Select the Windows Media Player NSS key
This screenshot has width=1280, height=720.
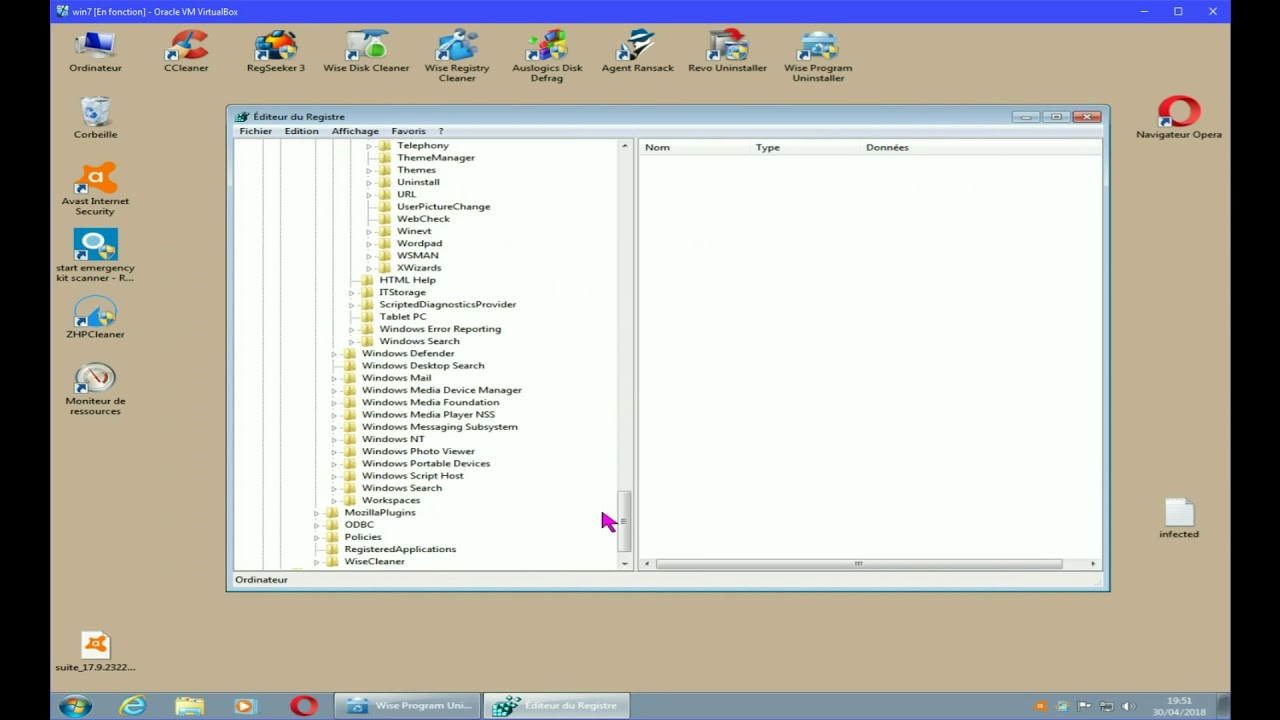[x=428, y=415]
